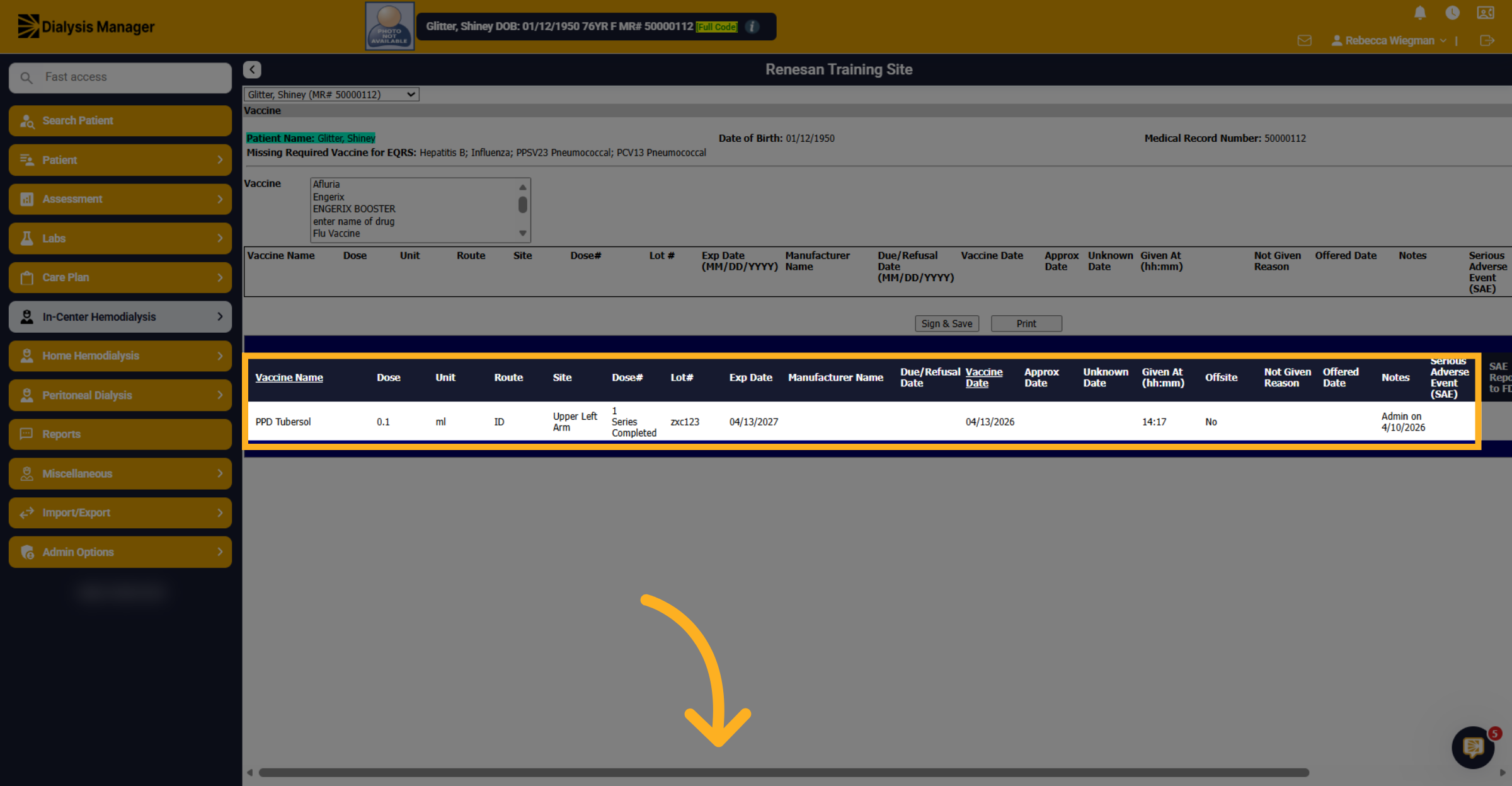The width and height of the screenshot is (1512, 786).
Task: Open the patient selector dropdown
Action: 331,95
